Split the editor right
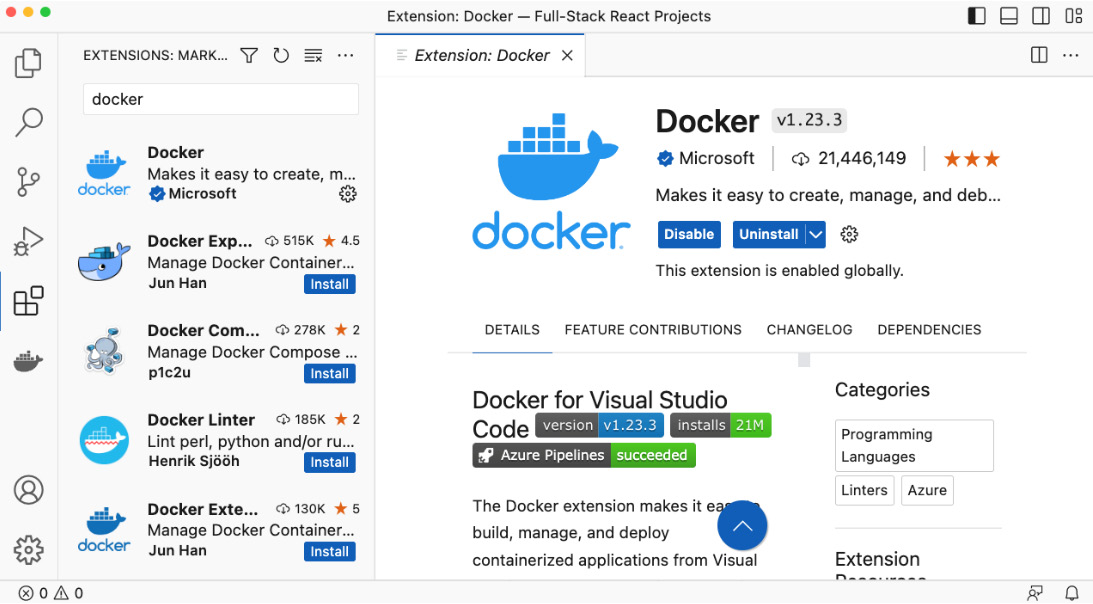Viewport: 1093px width, 604px height. pyautogui.click(x=1039, y=55)
